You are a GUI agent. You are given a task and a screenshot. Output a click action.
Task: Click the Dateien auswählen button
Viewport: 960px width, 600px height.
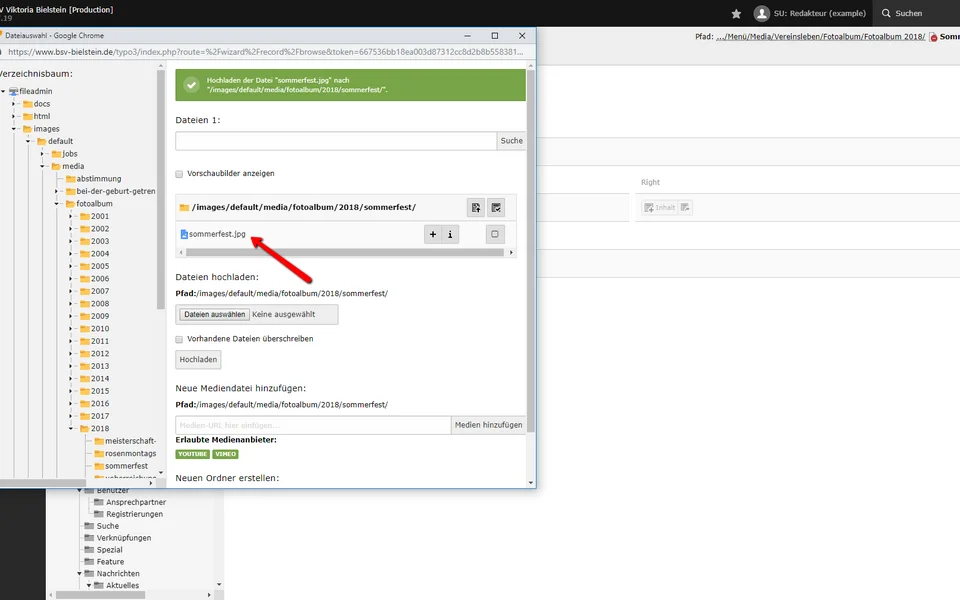[214, 314]
